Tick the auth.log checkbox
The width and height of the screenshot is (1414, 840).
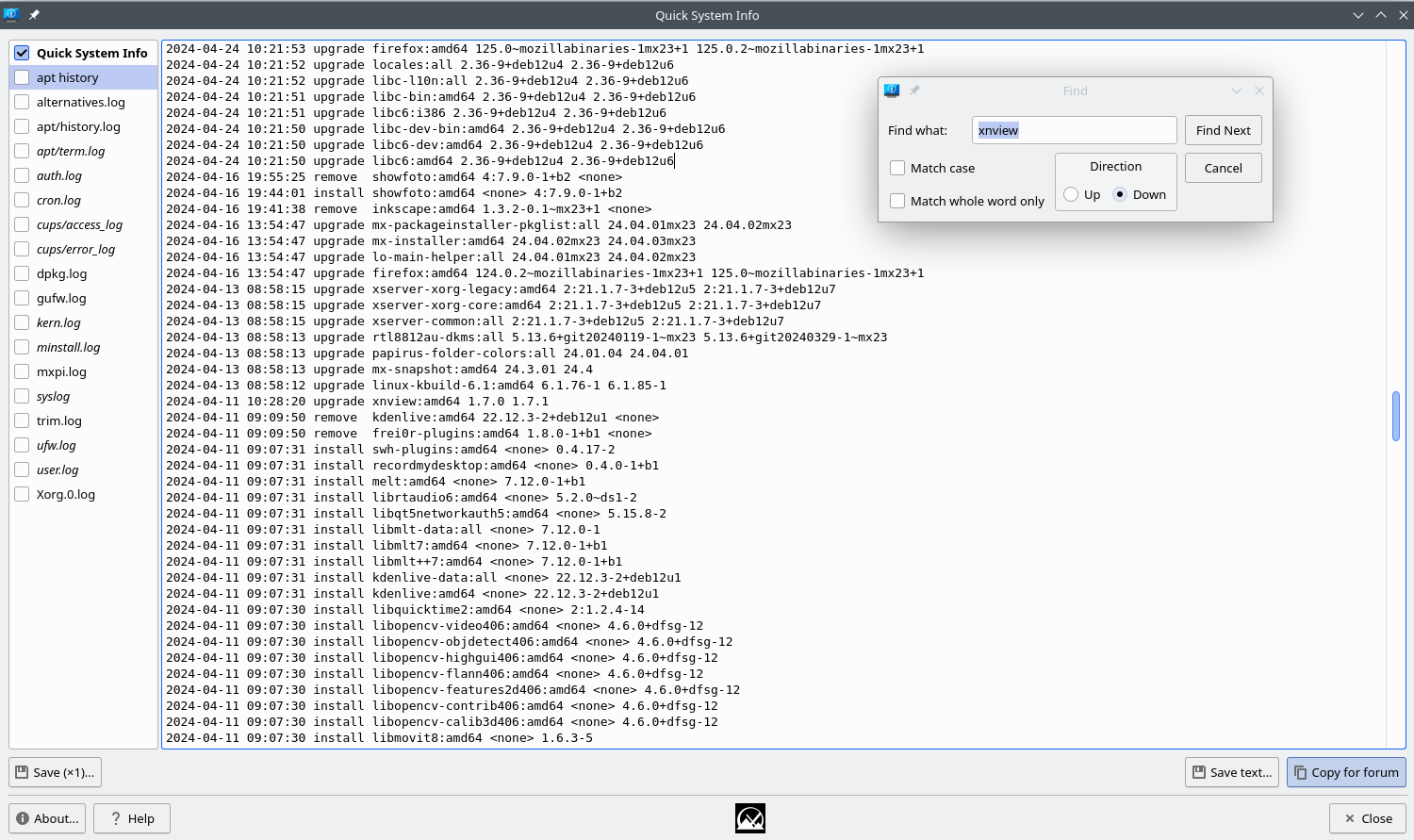(22, 175)
